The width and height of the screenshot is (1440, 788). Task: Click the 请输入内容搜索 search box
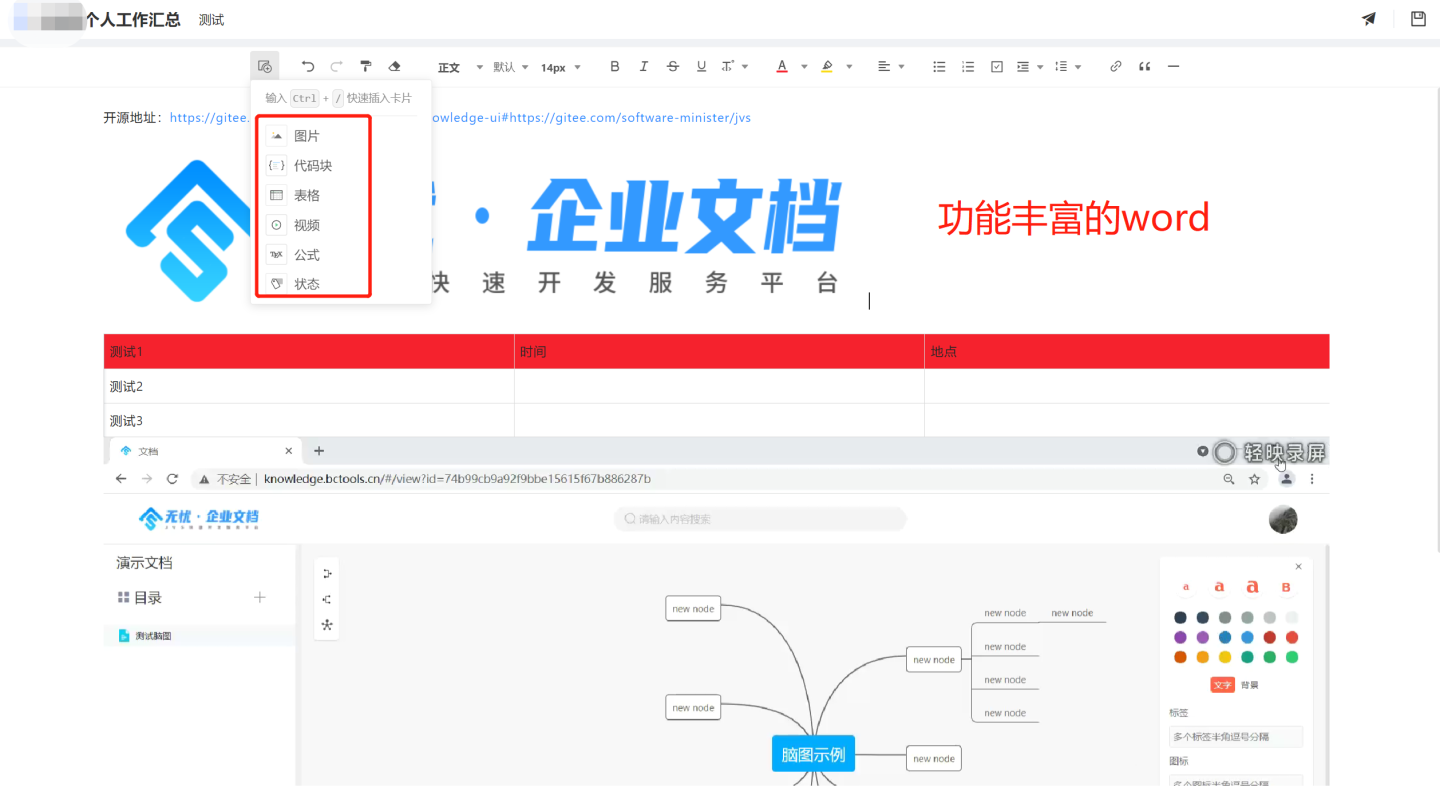click(760, 519)
